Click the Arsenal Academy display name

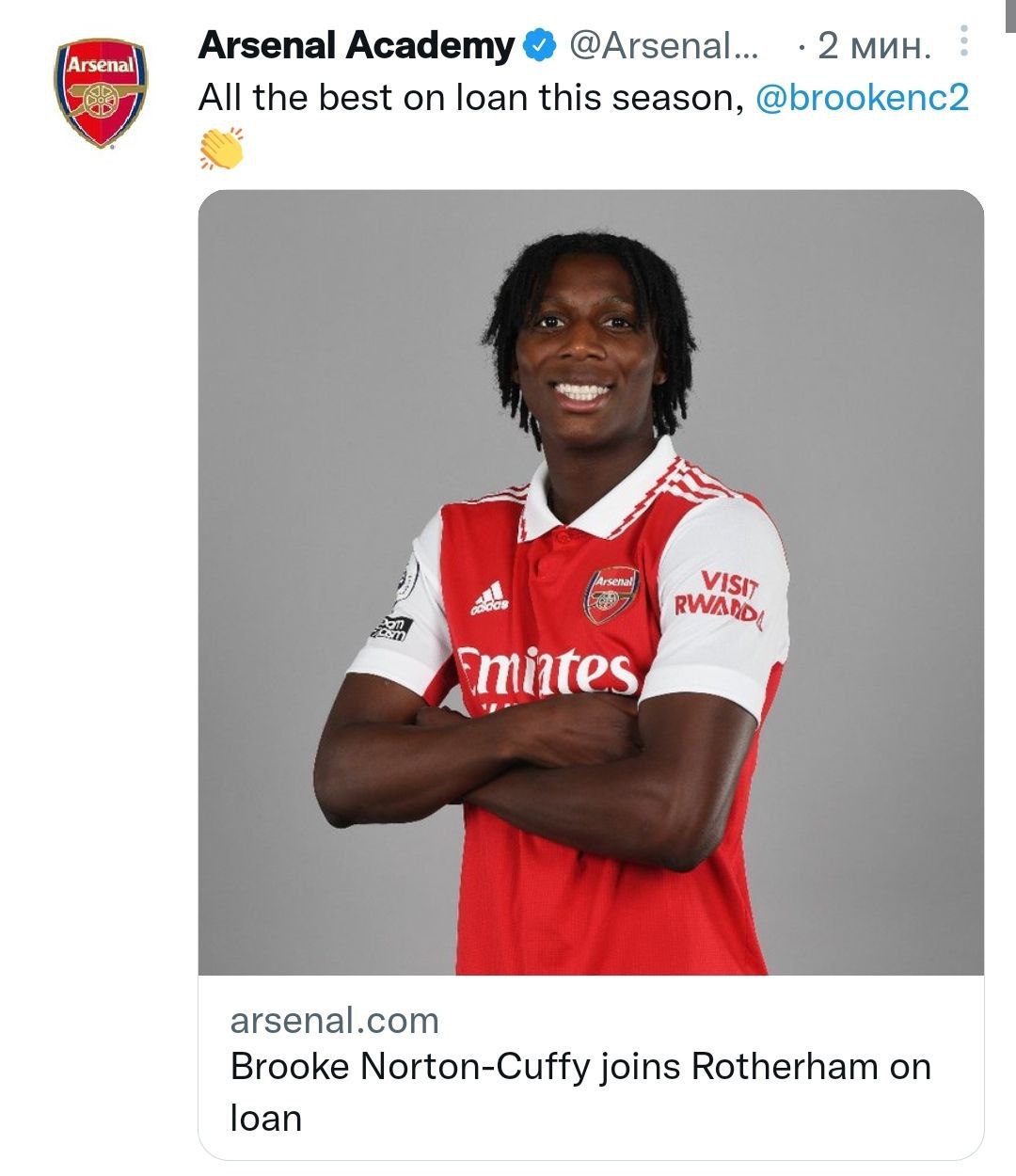(x=357, y=45)
